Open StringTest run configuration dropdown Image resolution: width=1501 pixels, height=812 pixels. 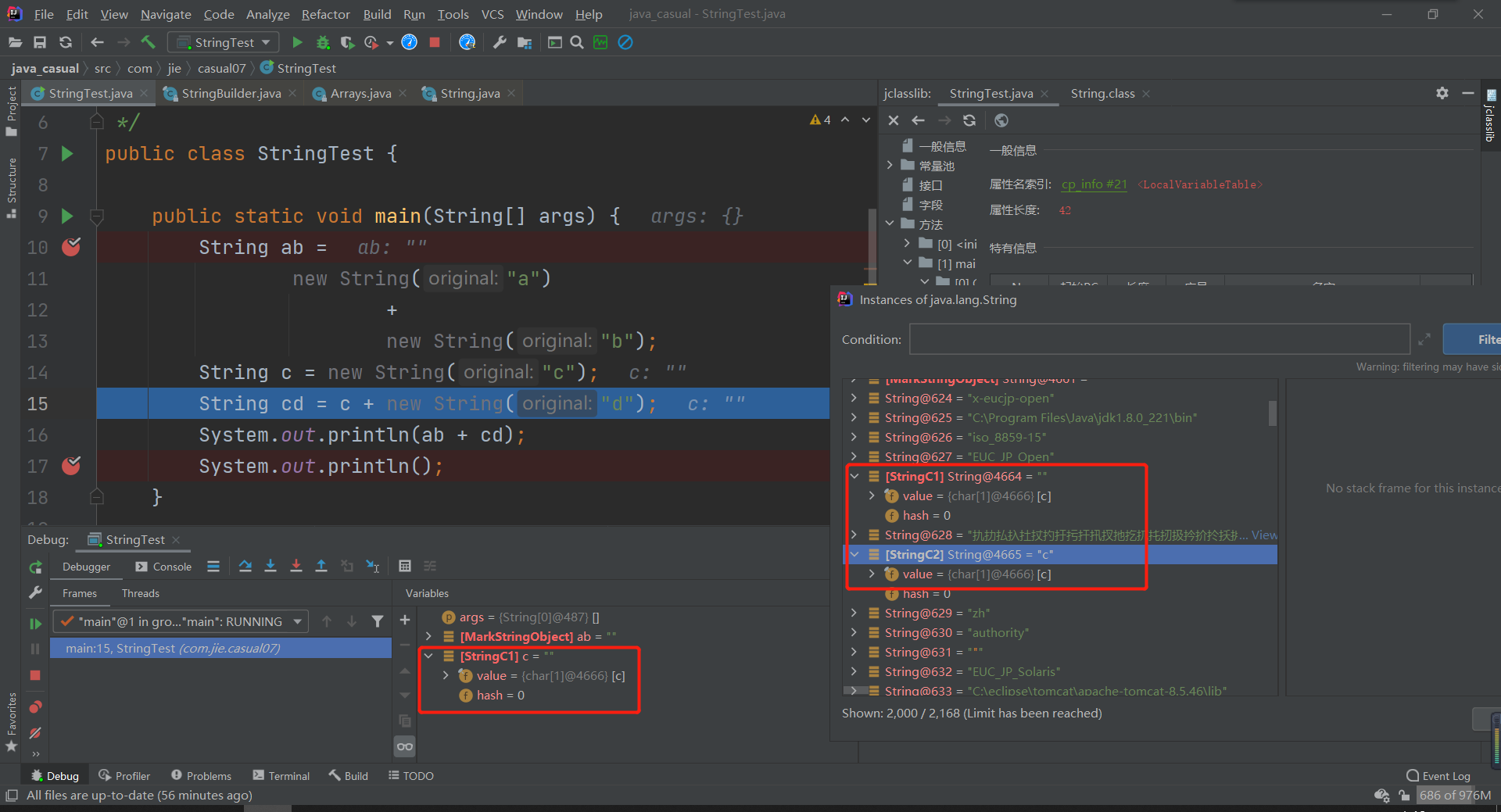pyautogui.click(x=224, y=42)
